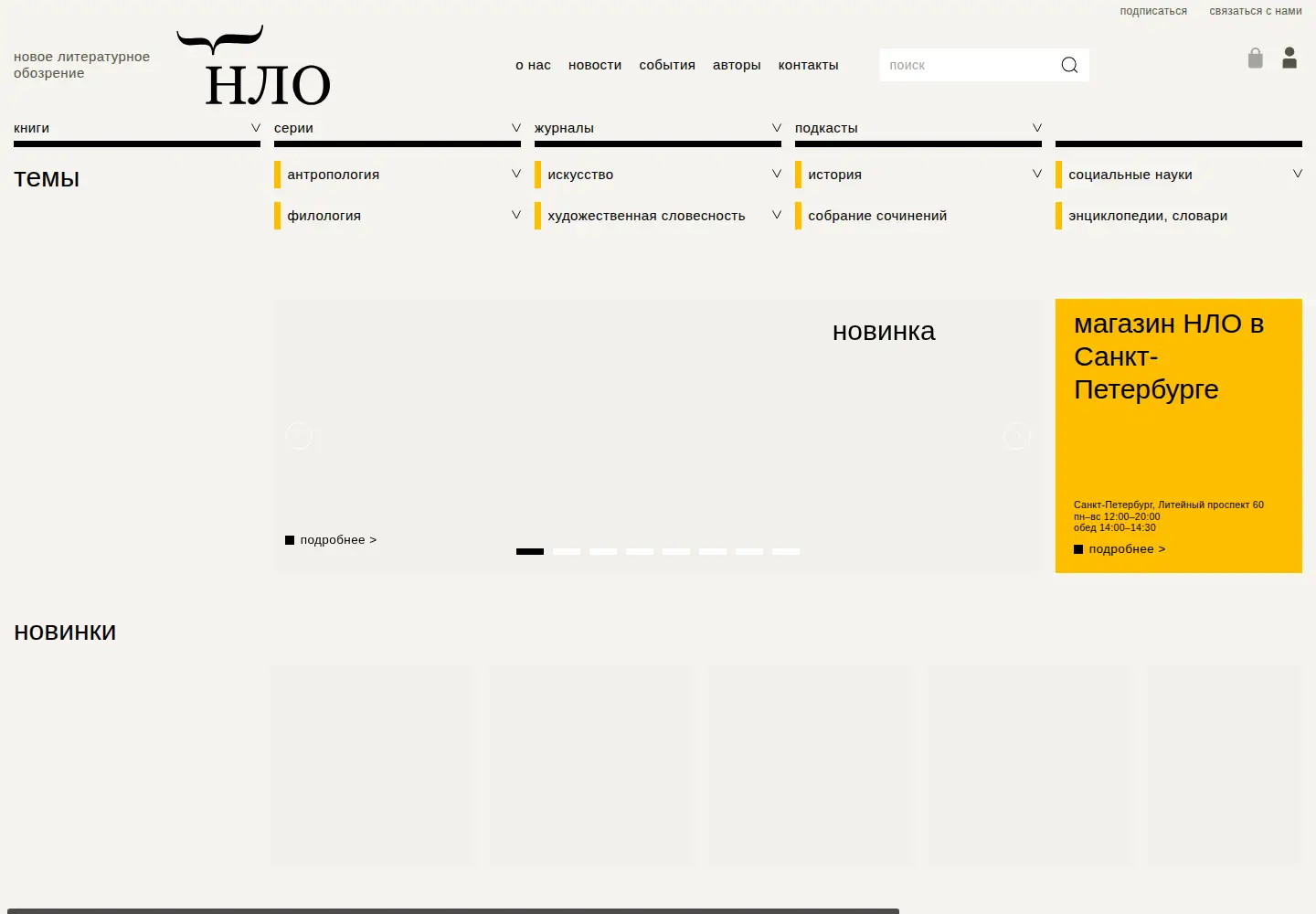Expand the подкасты dropdown
This screenshot has height=914, width=1316.
point(1037,128)
